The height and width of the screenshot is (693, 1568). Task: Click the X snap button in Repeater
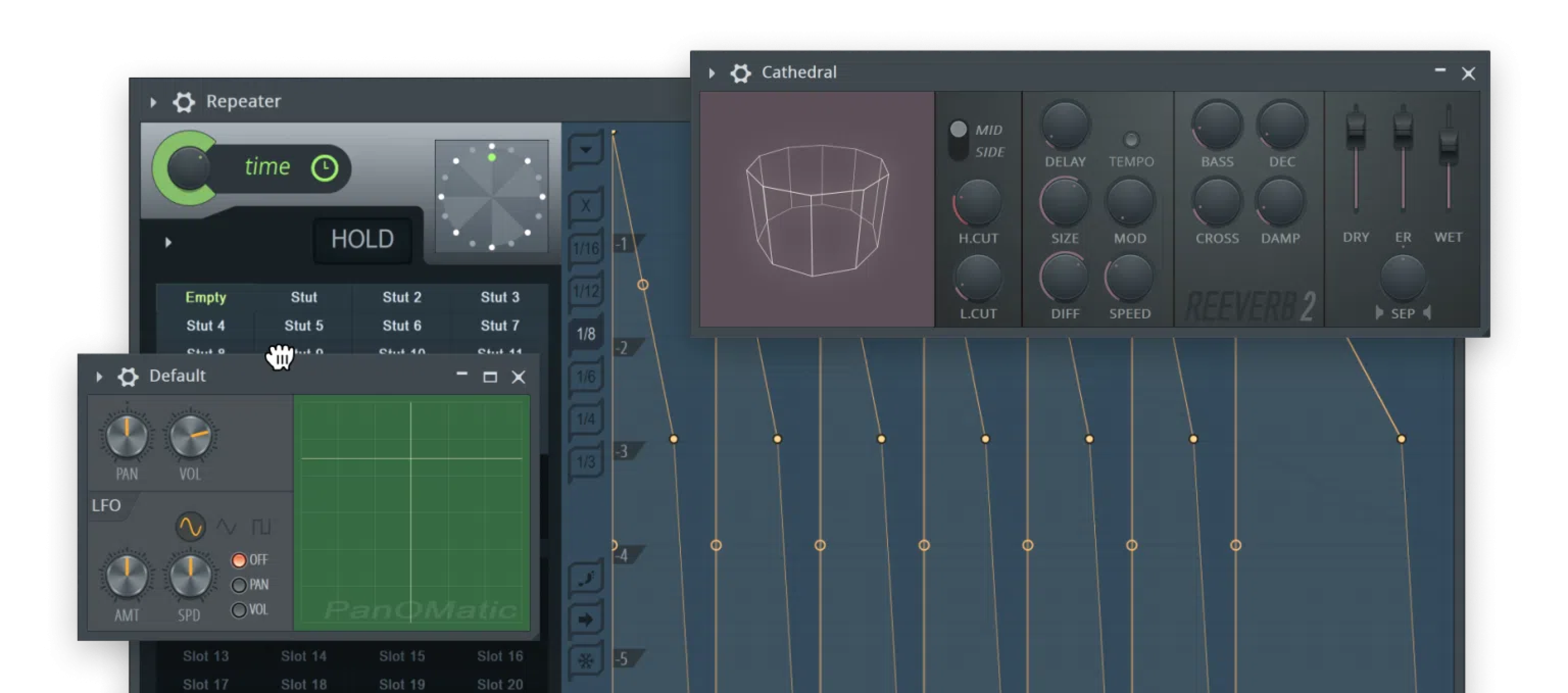click(x=585, y=206)
